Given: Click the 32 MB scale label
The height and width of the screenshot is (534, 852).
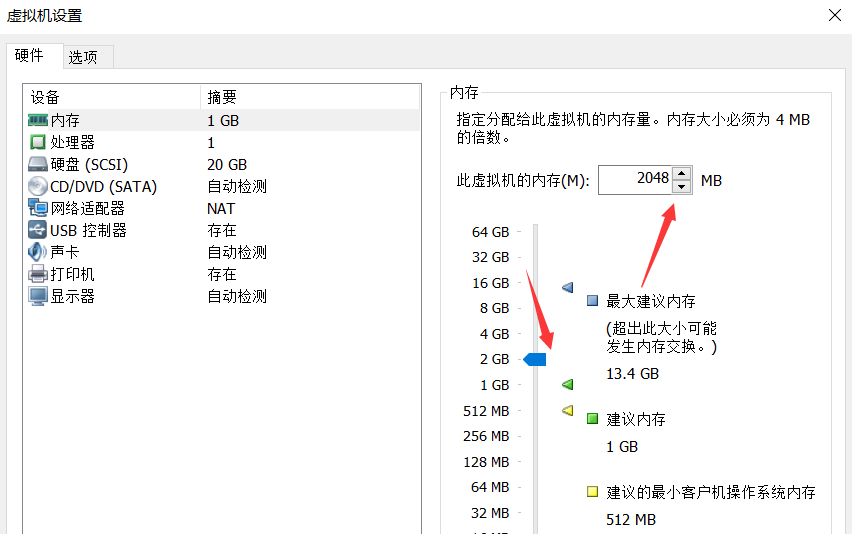Looking at the screenshot, I should (x=490, y=513).
